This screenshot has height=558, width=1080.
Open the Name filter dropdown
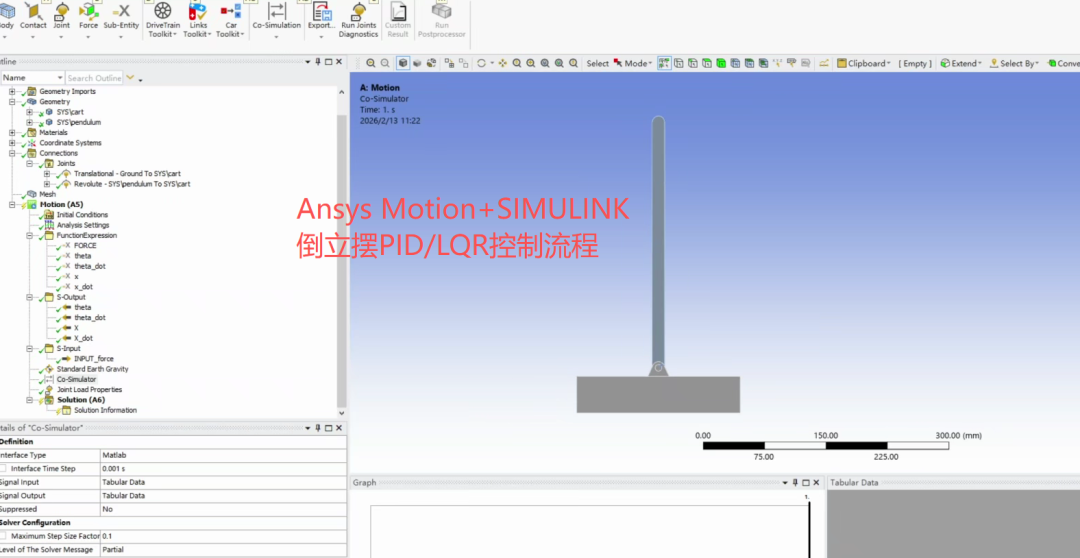(x=61, y=79)
